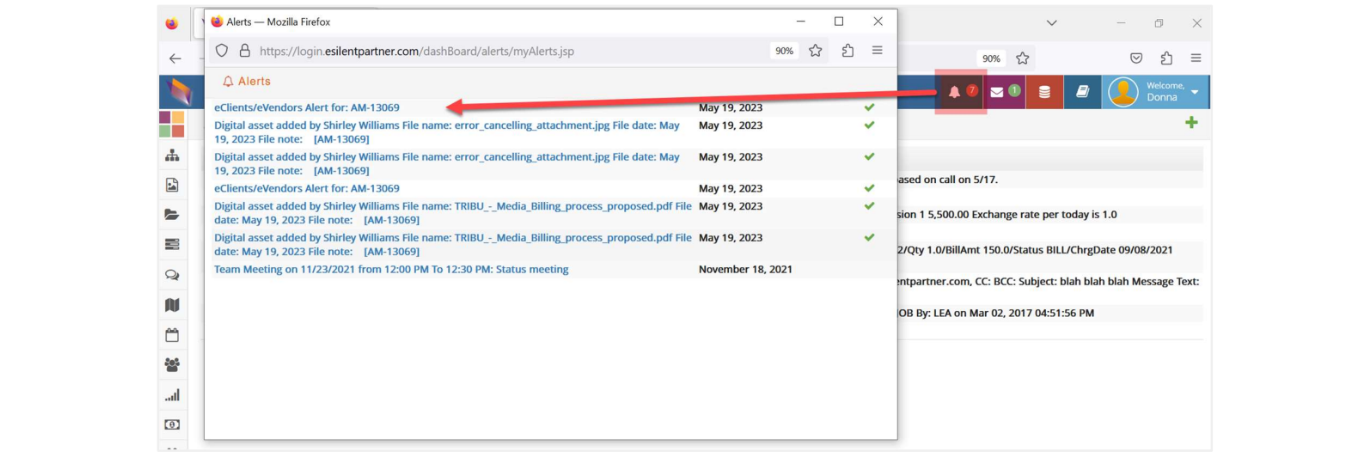The height and width of the screenshot is (466, 1368).
Task: Click the November 18, 2021 date text
Action: point(745,269)
